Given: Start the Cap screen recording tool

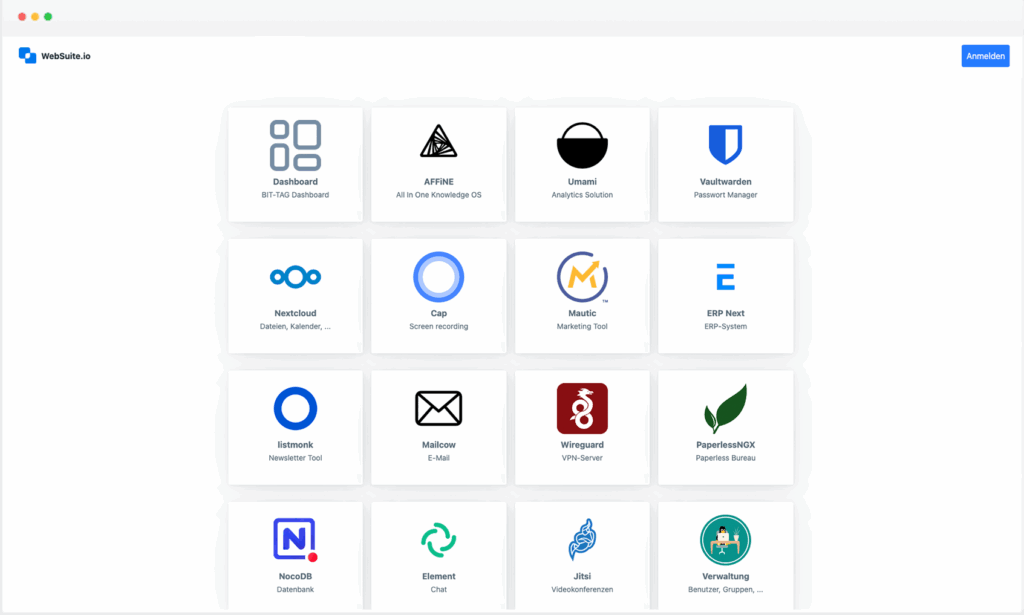Looking at the screenshot, I should tap(438, 295).
